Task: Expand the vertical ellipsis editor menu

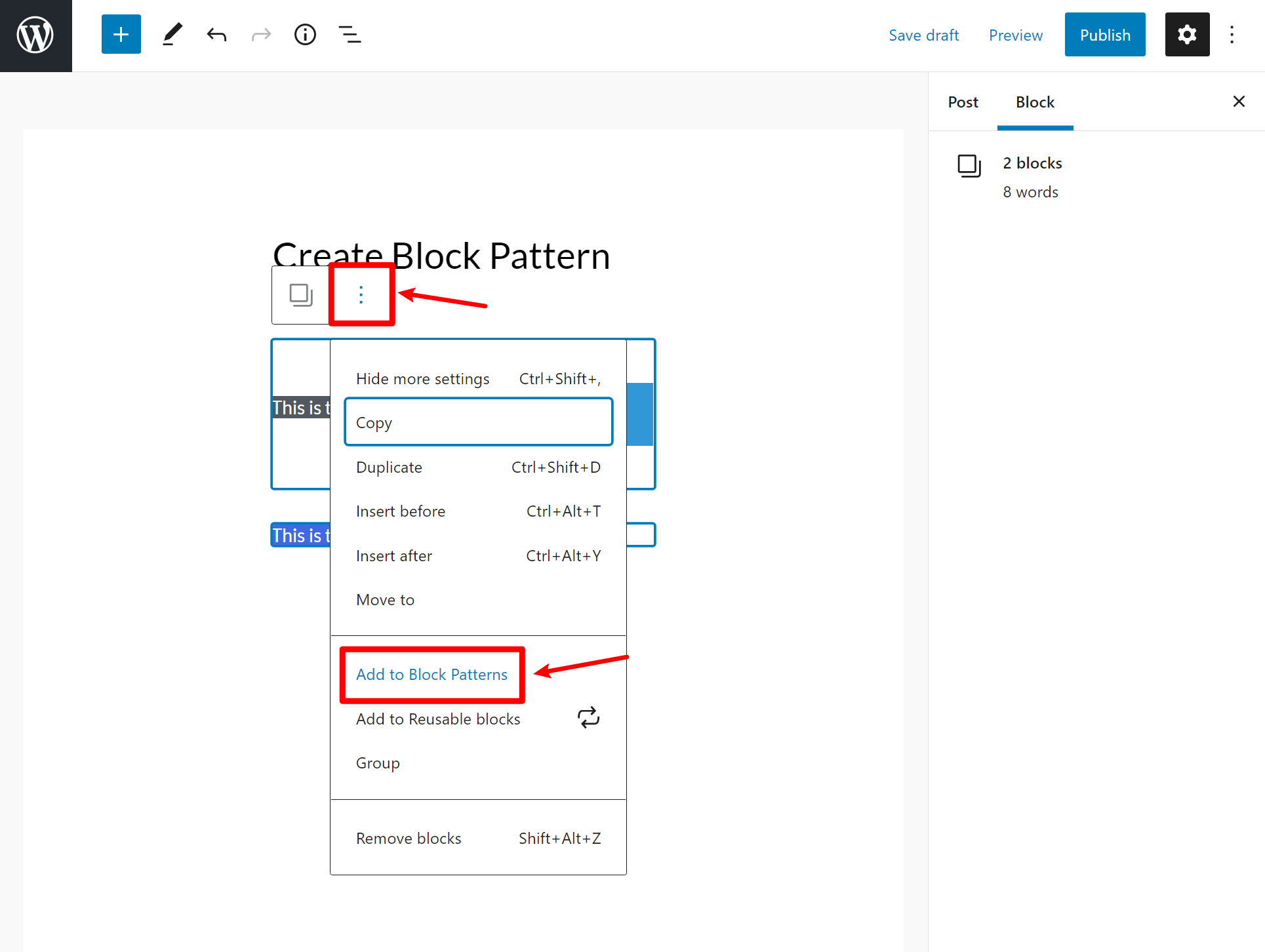Action: (x=361, y=294)
